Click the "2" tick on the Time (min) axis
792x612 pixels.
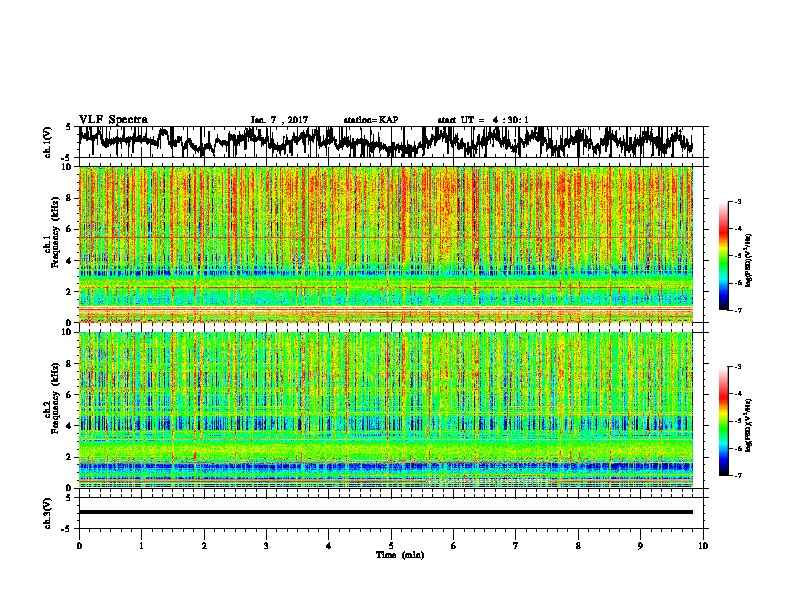click(x=204, y=546)
